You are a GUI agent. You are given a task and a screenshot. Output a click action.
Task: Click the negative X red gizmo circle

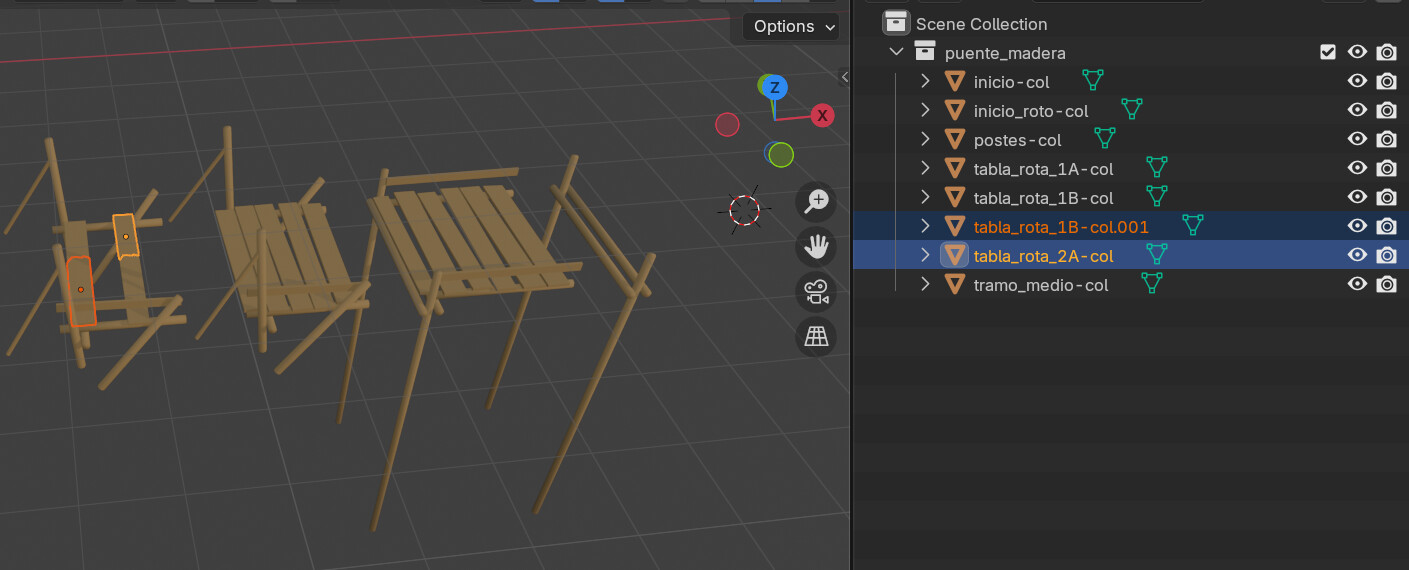point(727,124)
